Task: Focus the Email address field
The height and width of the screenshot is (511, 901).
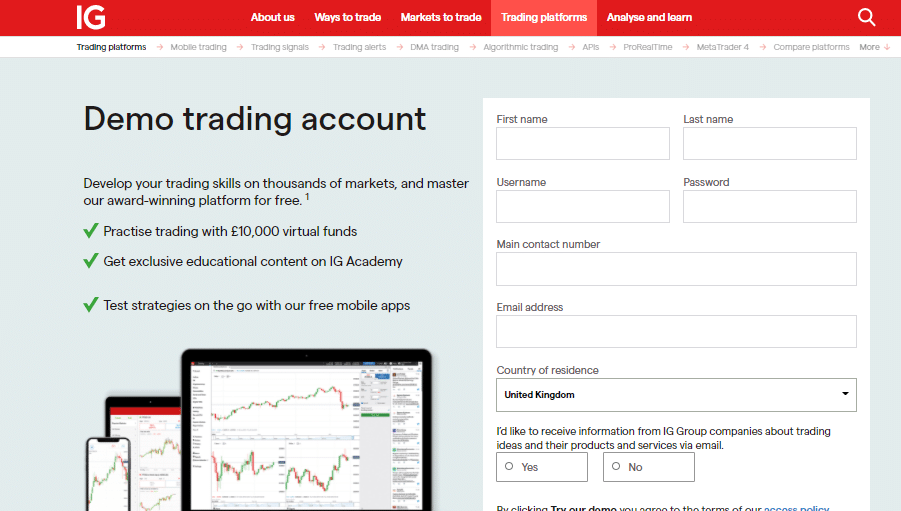Action: point(676,331)
